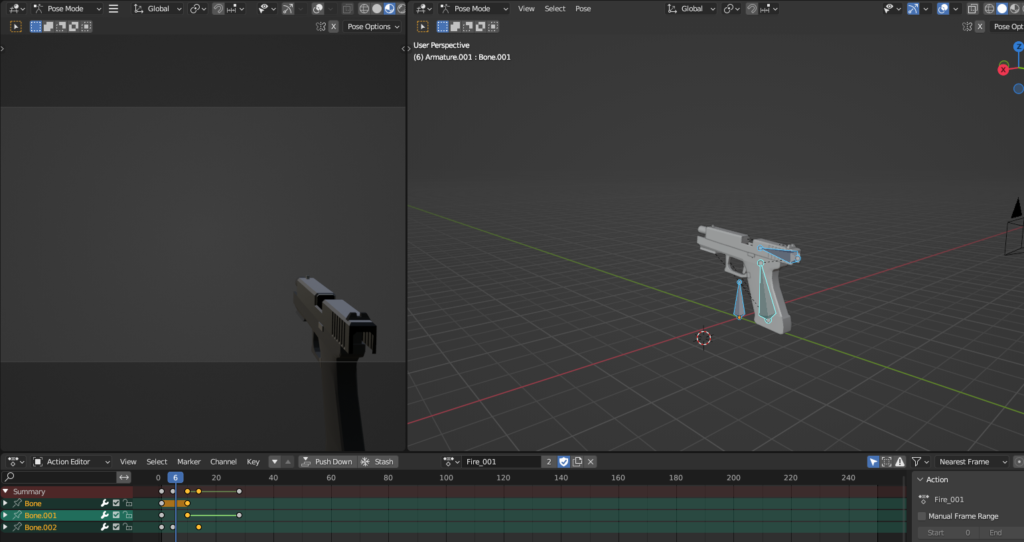Toggle mute checkbox on Bone.002 channel
Screen dimensions: 1024x542
point(116,527)
